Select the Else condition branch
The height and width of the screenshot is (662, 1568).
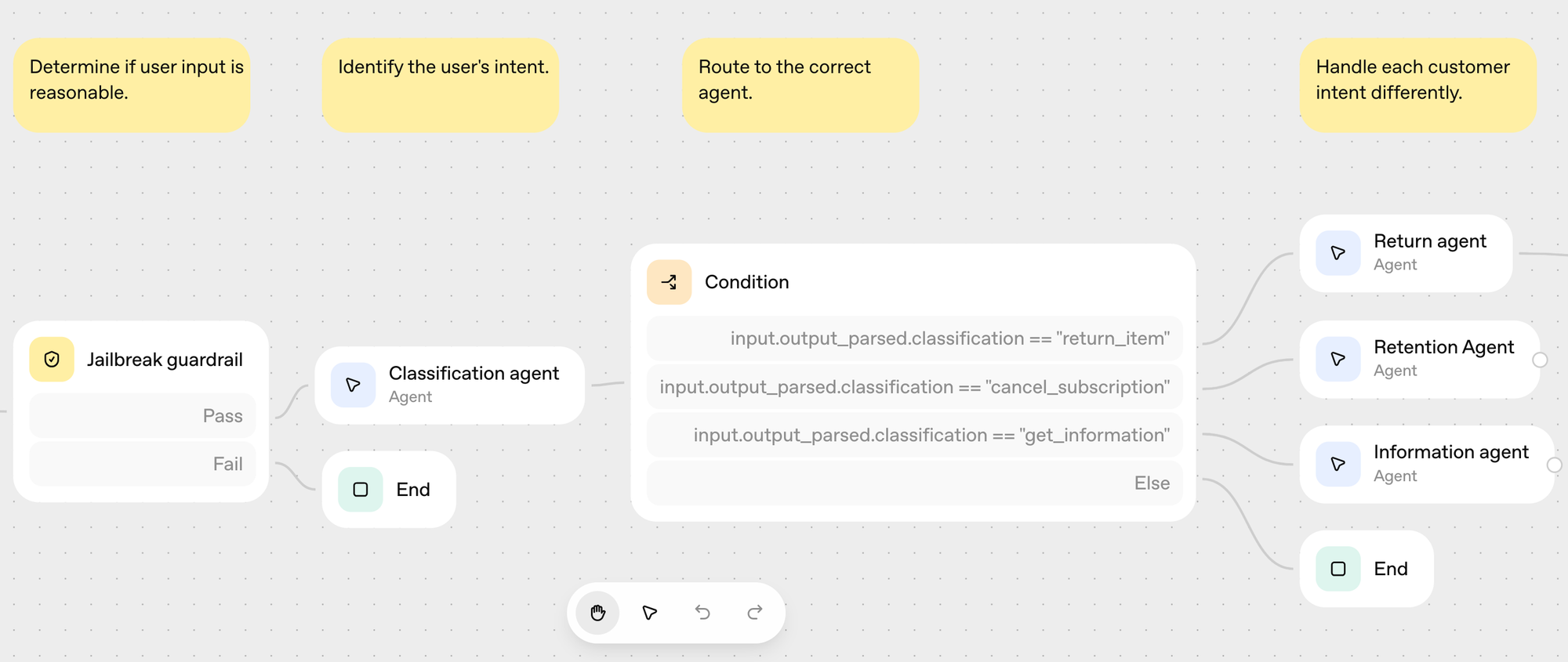914,483
